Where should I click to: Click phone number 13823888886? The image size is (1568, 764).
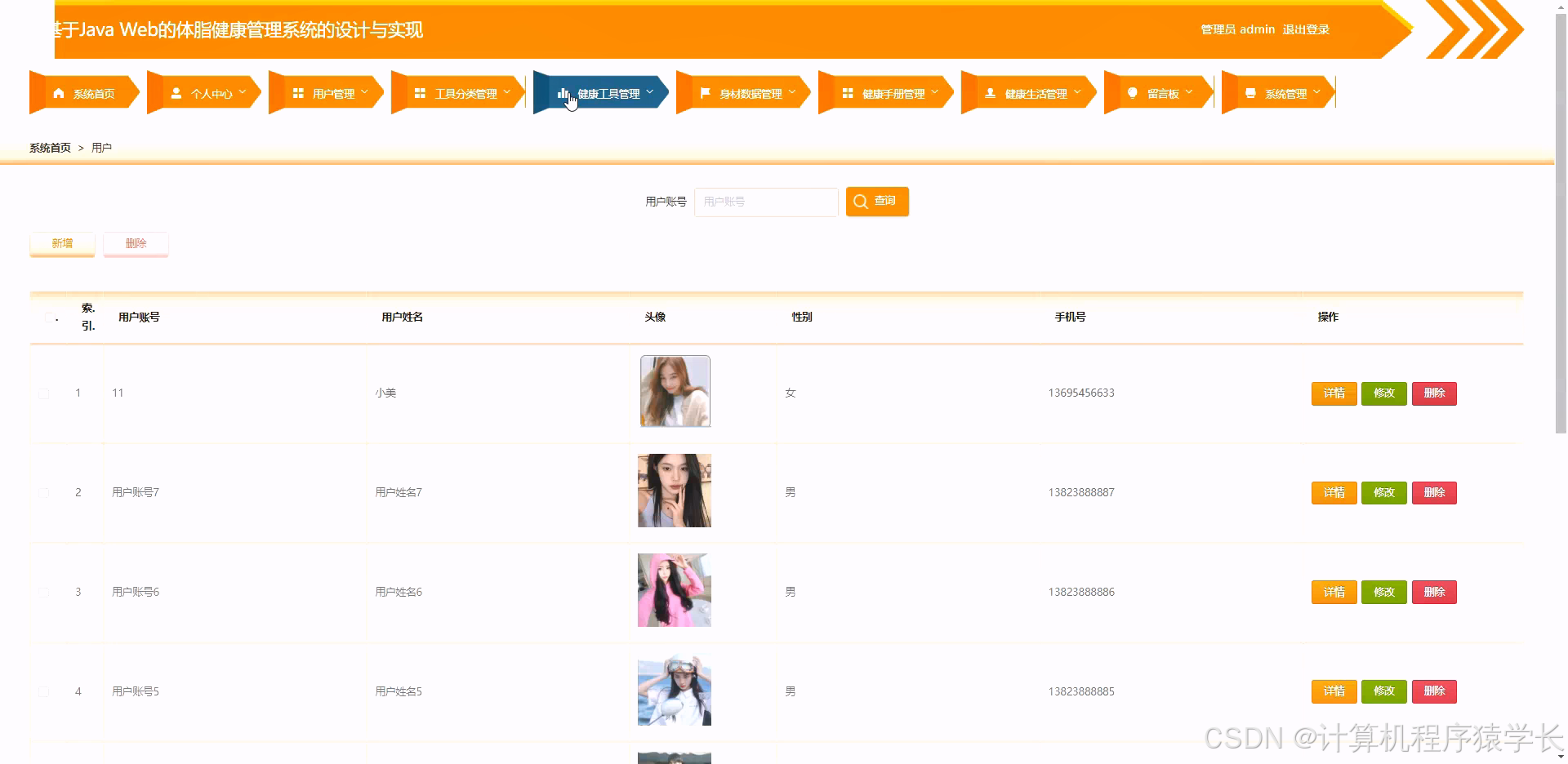click(x=1081, y=593)
